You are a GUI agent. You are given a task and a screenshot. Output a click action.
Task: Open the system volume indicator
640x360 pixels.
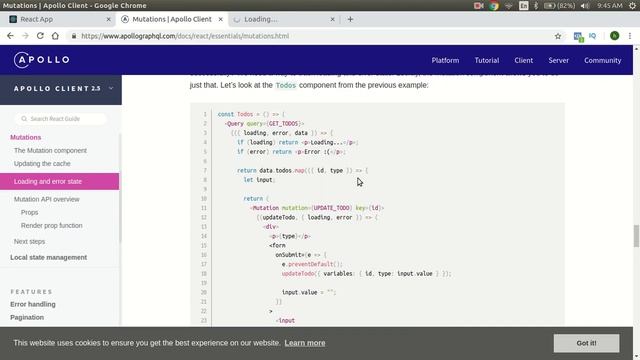[584, 6]
